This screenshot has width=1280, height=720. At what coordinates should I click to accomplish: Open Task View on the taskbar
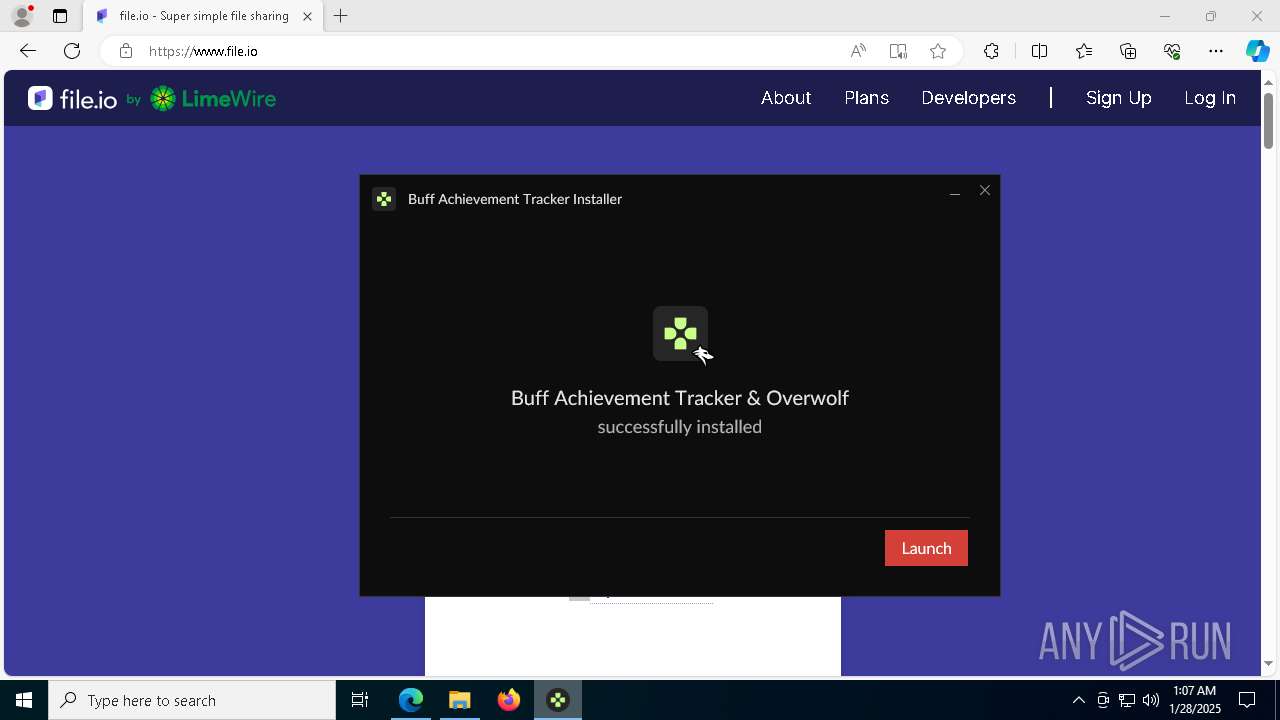tap(360, 700)
